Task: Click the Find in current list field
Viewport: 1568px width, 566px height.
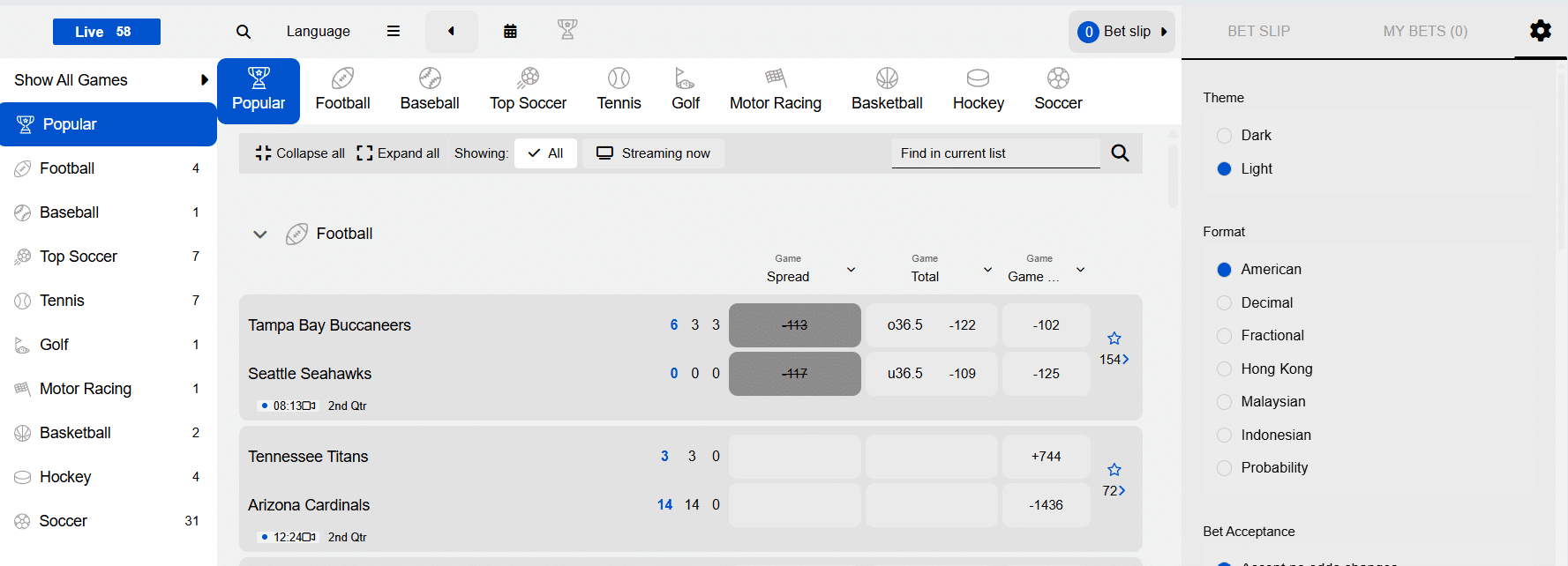Action: [995, 153]
